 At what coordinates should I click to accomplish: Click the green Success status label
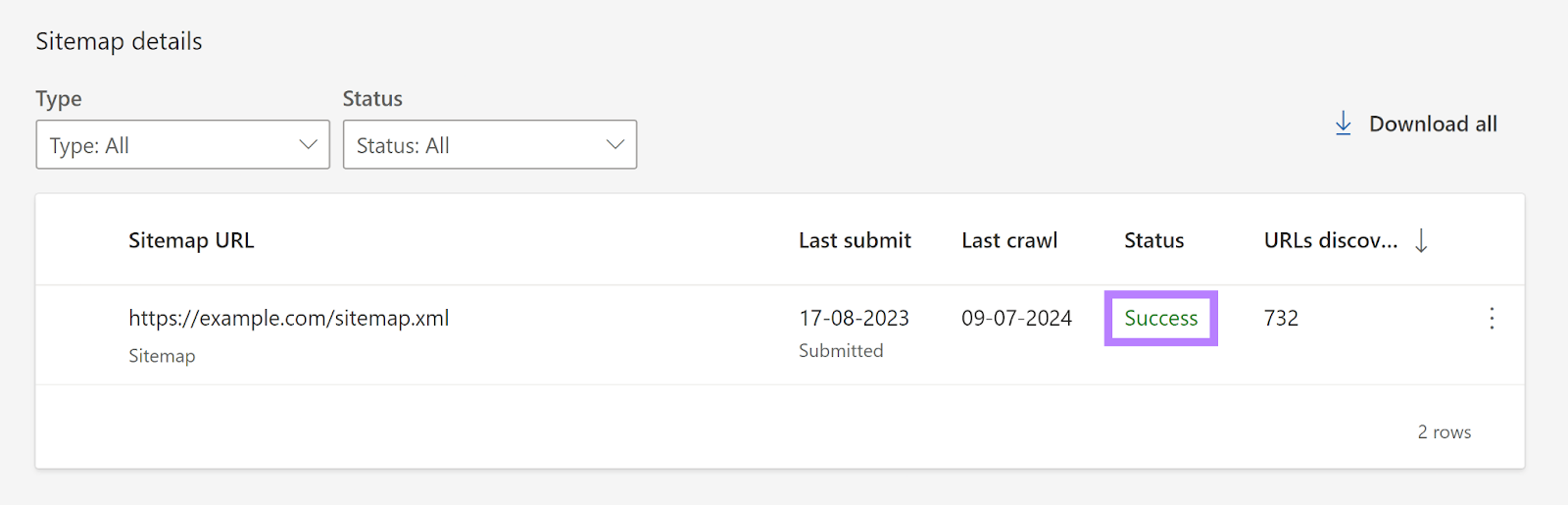point(1160,318)
